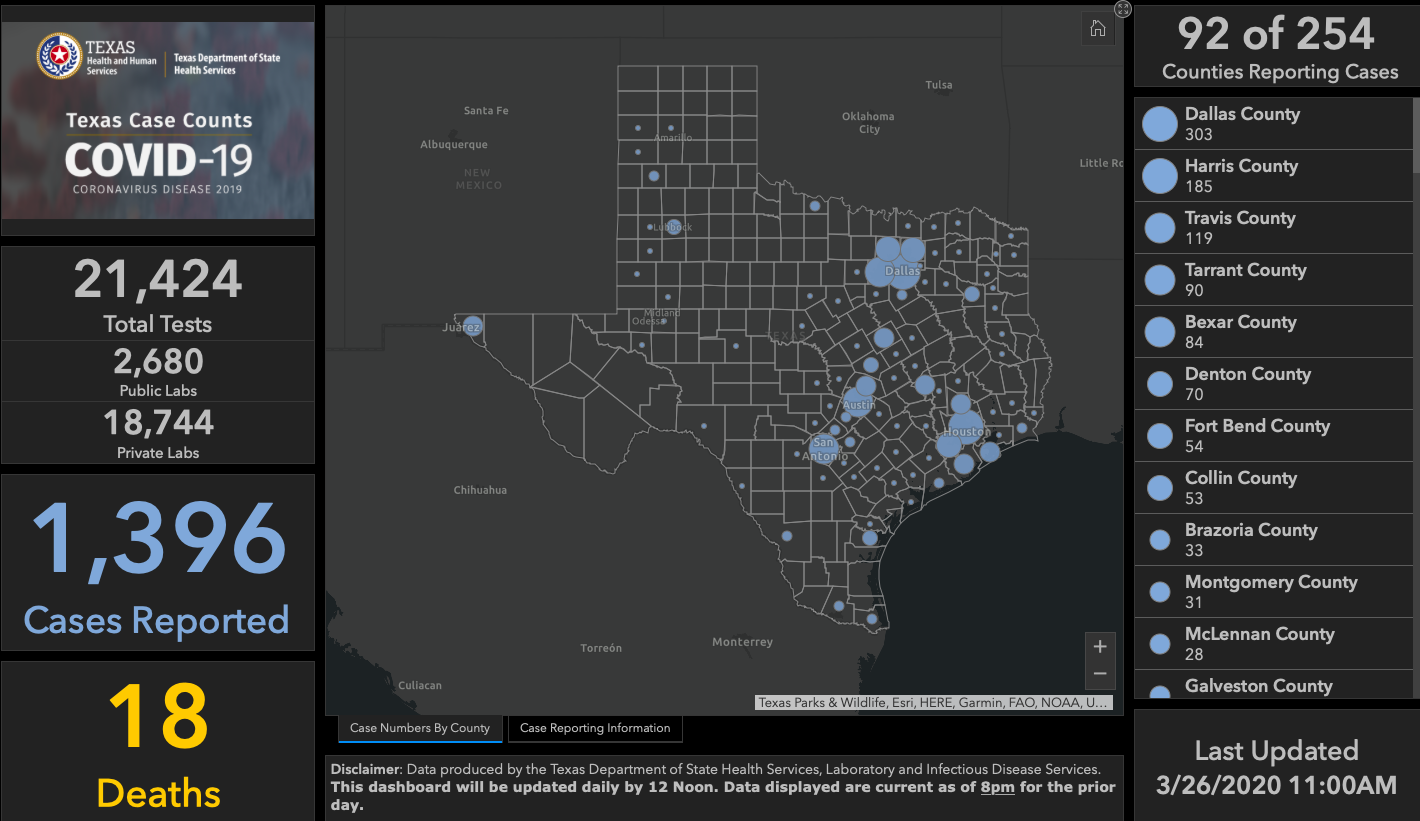Select Travis County in the county list

tap(1240, 228)
